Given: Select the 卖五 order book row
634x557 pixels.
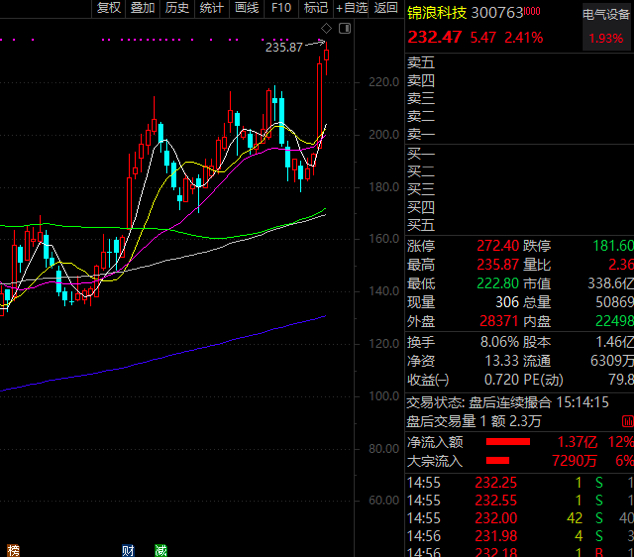Looking at the screenshot, I should pos(519,63).
